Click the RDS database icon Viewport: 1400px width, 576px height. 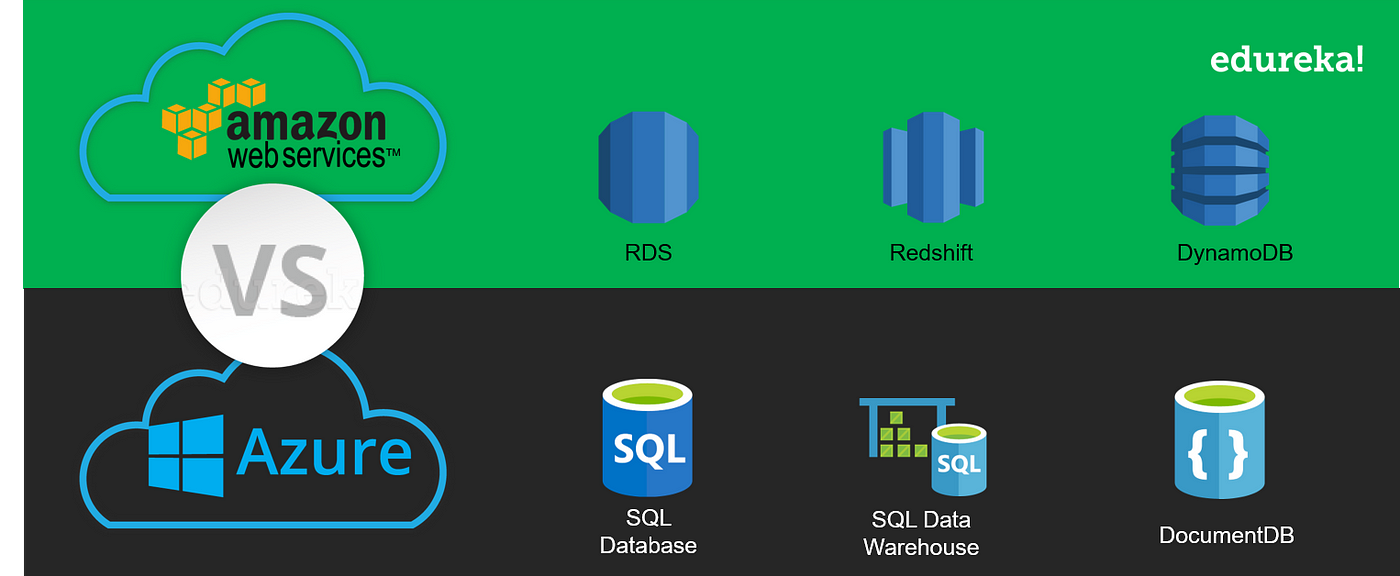pos(648,167)
